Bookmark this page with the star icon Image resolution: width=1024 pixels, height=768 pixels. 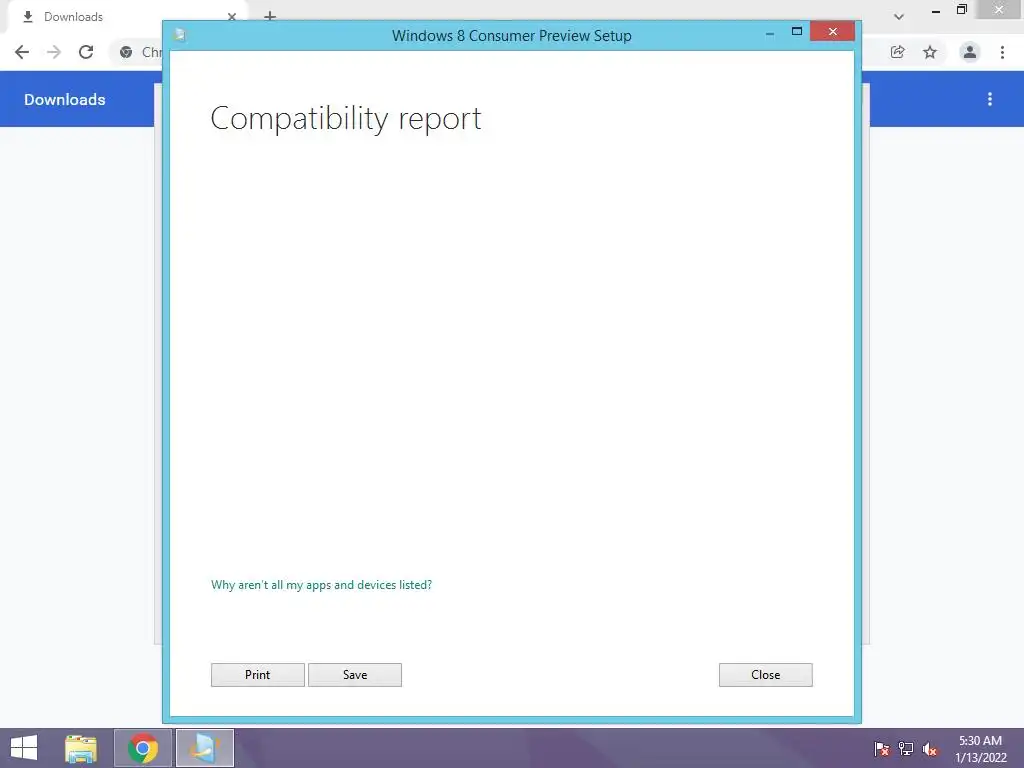[x=930, y=52]
